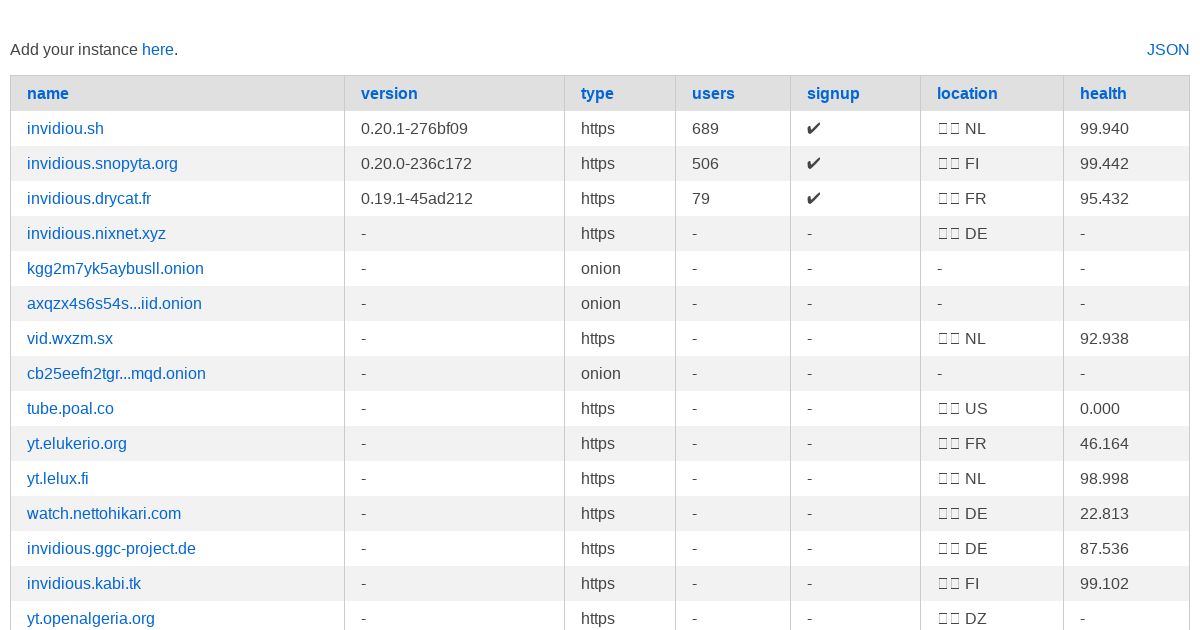Sort table by version column header

point(389,93)
